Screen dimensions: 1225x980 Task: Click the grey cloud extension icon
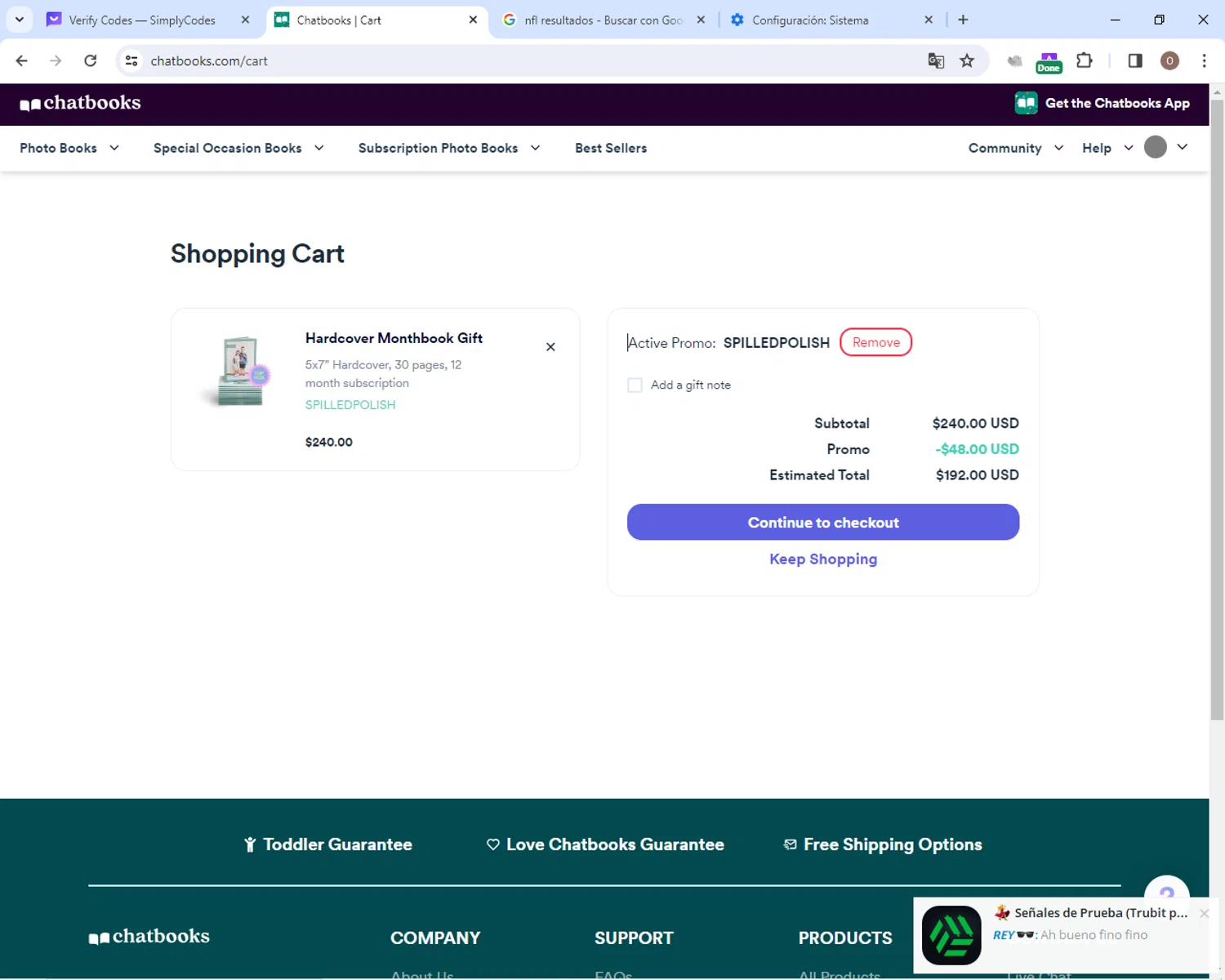(1014, 61)
